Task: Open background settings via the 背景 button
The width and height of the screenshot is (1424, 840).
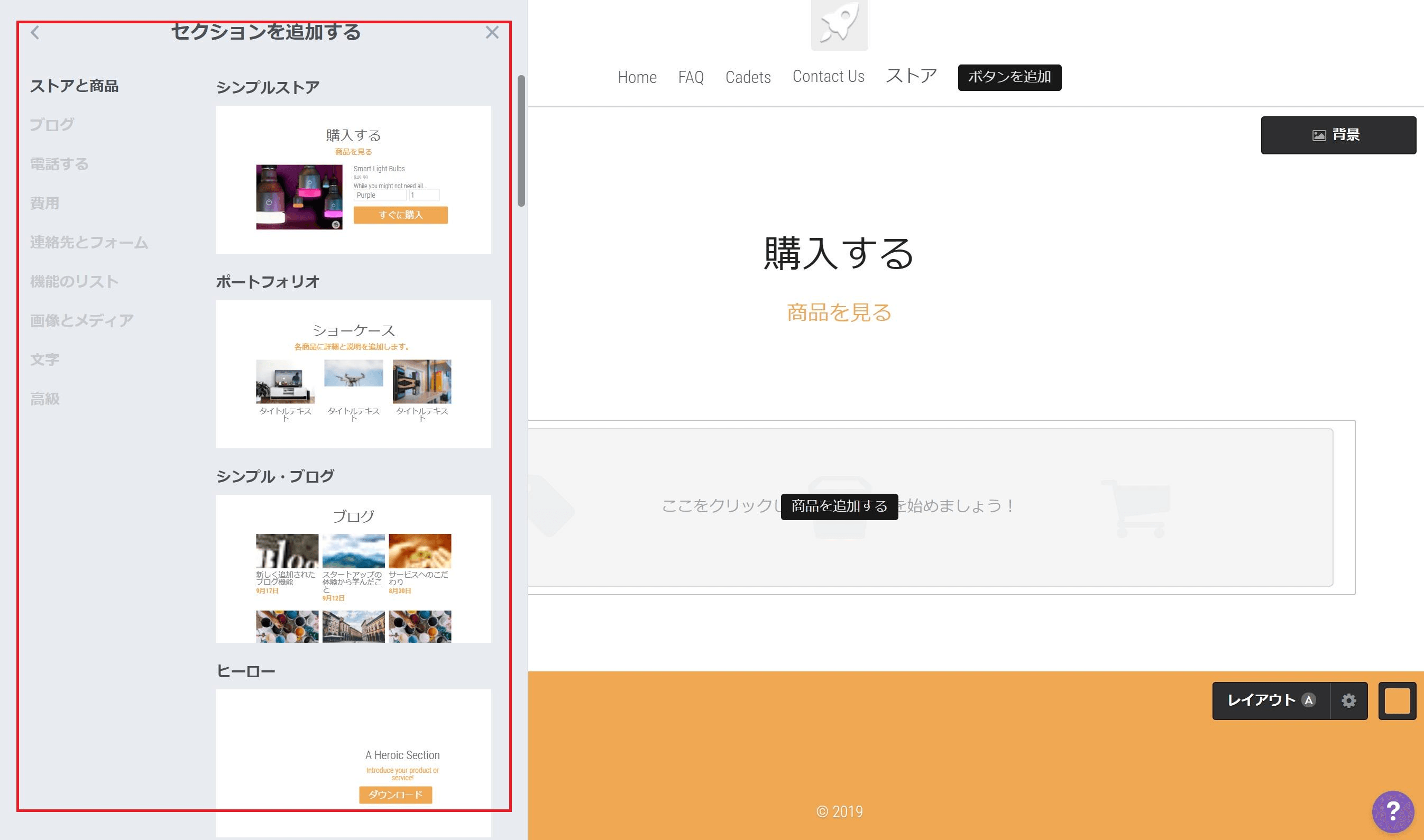Action: [x=1338, y=135]
